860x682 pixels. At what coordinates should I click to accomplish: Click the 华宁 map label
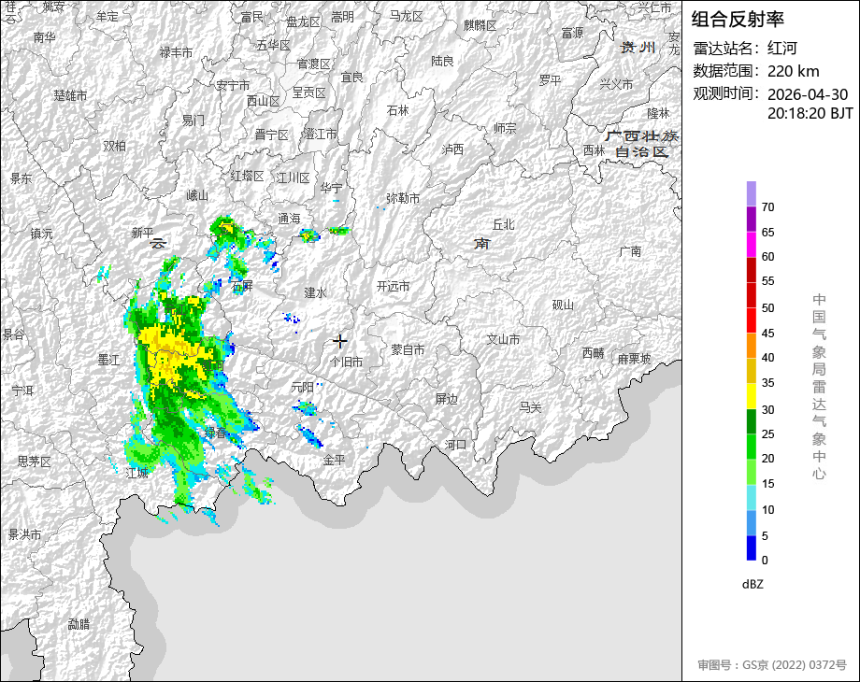pos(332,188)
